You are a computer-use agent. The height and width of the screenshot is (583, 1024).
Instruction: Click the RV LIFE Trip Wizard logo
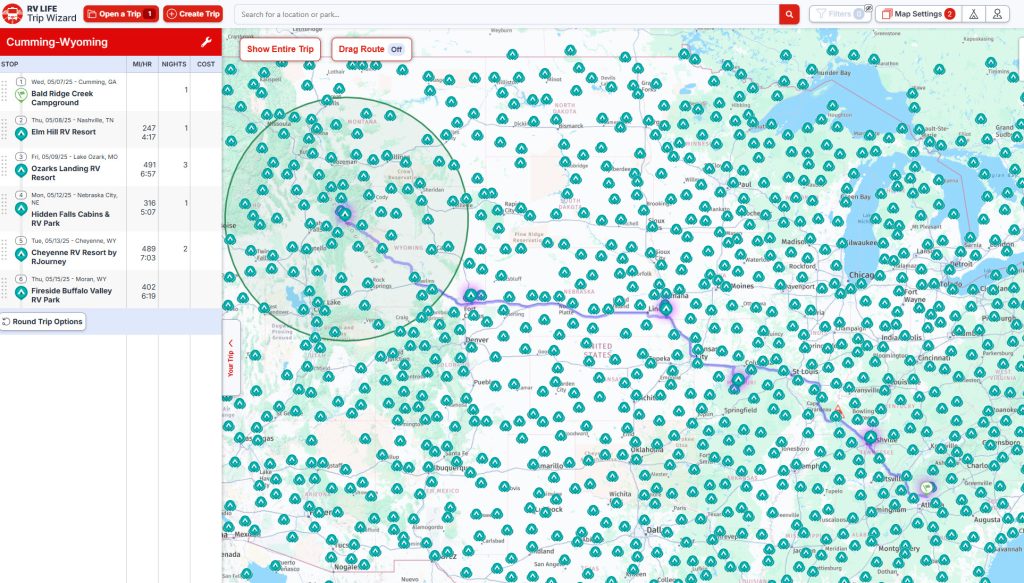(40, 13)
